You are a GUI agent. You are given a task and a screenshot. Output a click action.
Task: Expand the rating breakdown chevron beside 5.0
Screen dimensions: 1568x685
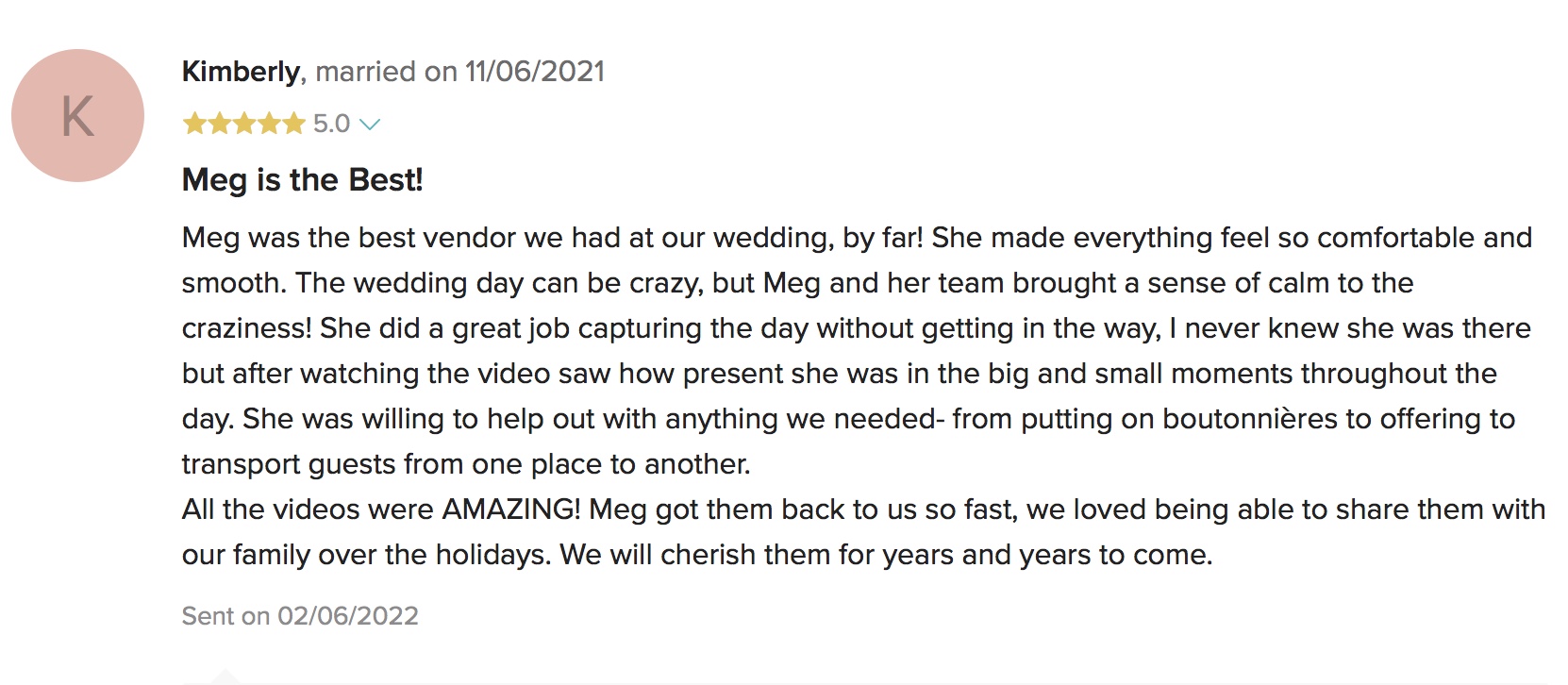(x=370, y=125)
